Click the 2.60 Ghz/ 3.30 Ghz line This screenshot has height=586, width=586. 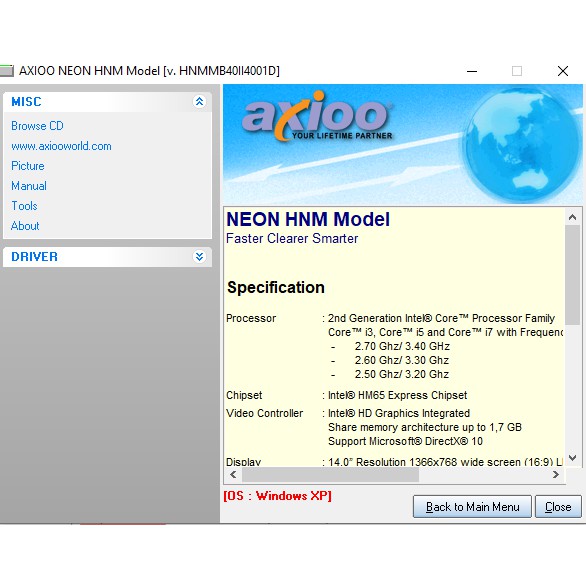(x=402, y=360)
